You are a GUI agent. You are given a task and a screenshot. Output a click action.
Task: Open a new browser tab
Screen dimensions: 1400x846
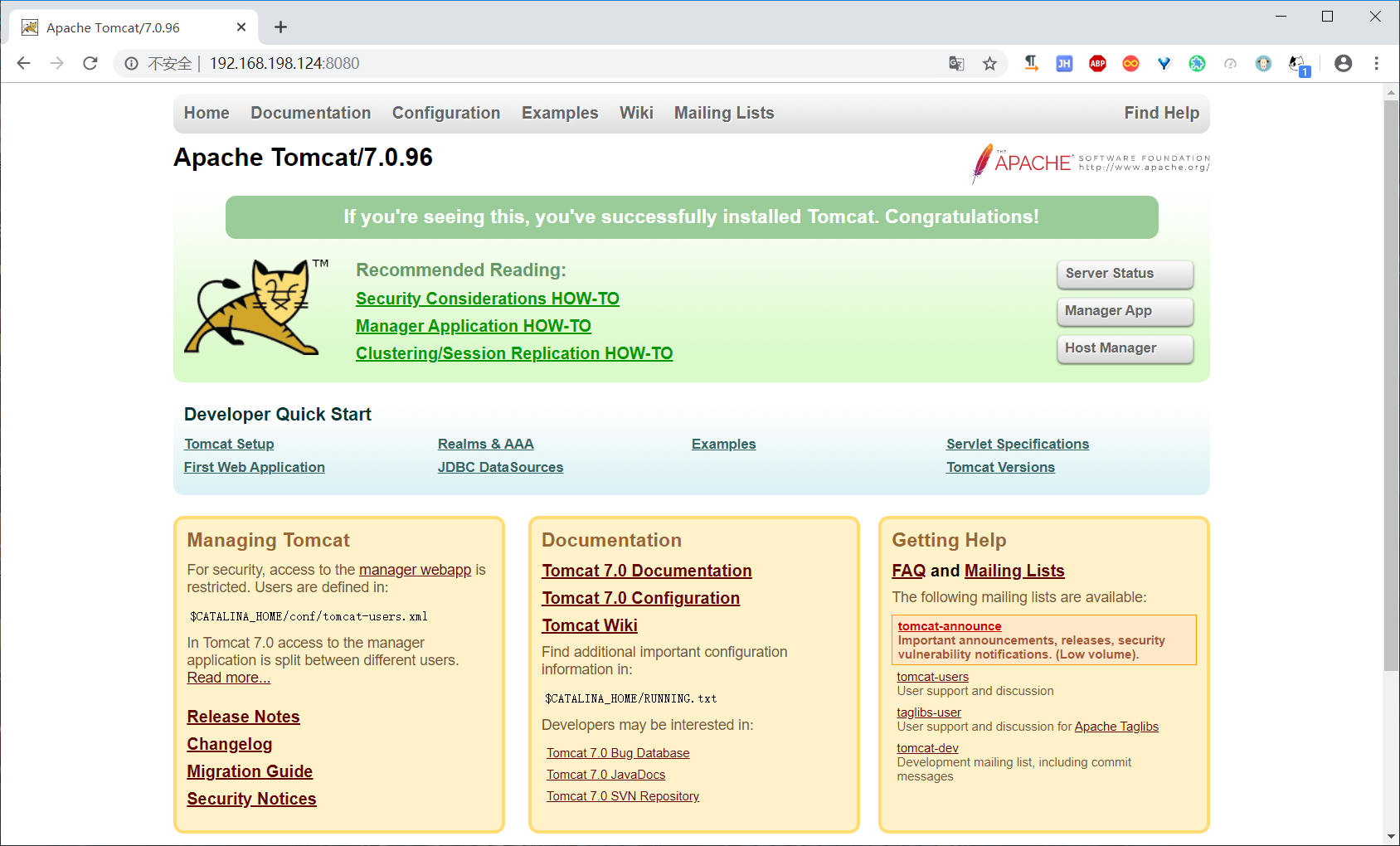point(280,27)
